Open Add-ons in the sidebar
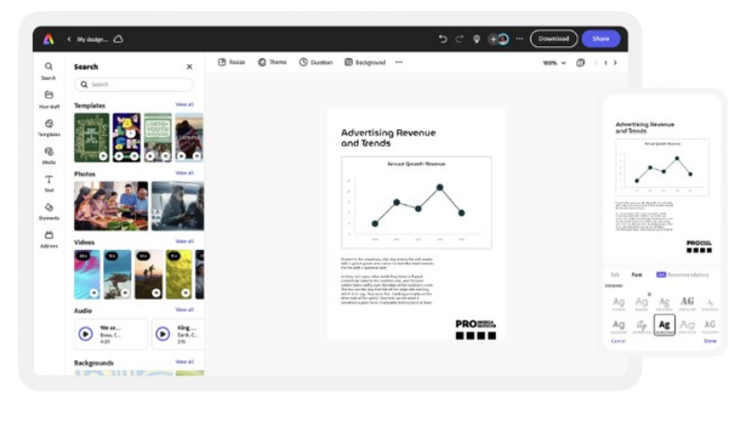This screenshot has width=750, height=421. [x=49, y=239]
